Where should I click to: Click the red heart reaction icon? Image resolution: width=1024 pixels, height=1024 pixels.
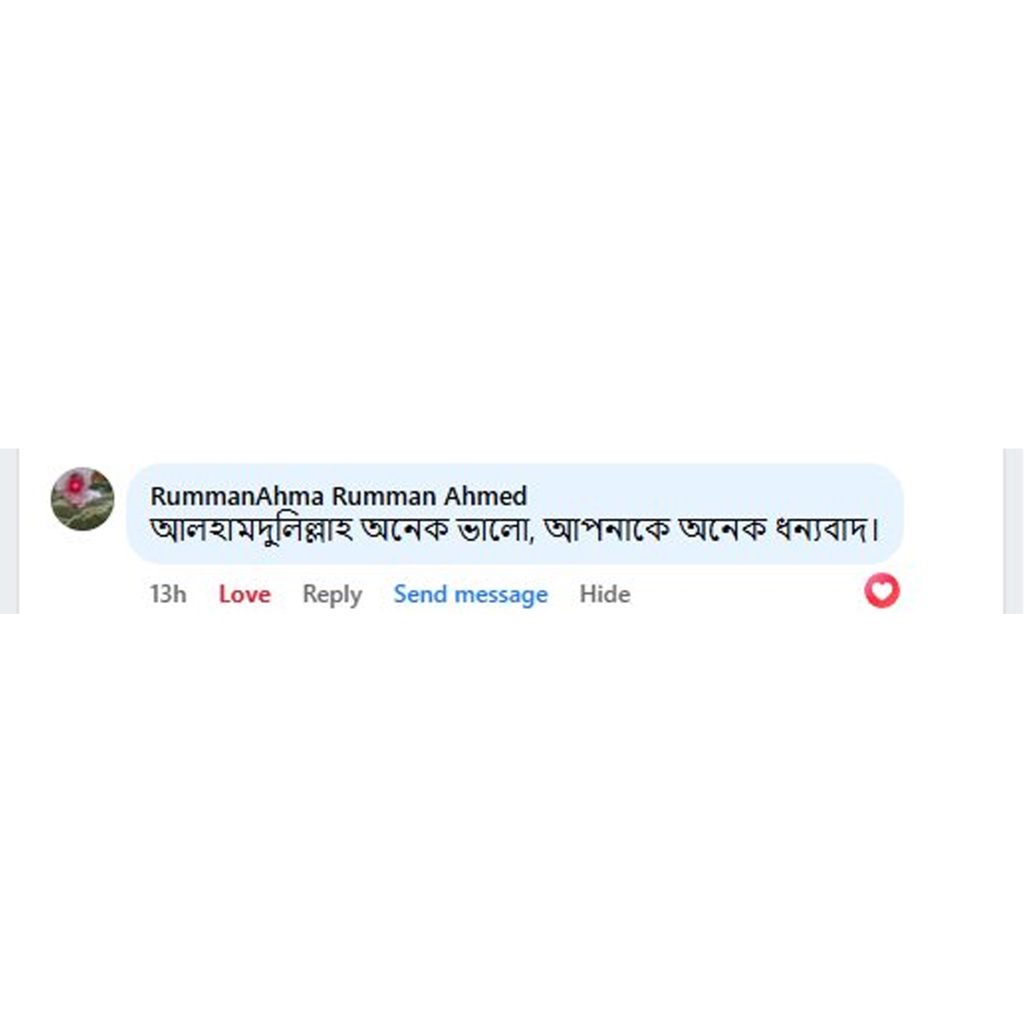point(881,592)
